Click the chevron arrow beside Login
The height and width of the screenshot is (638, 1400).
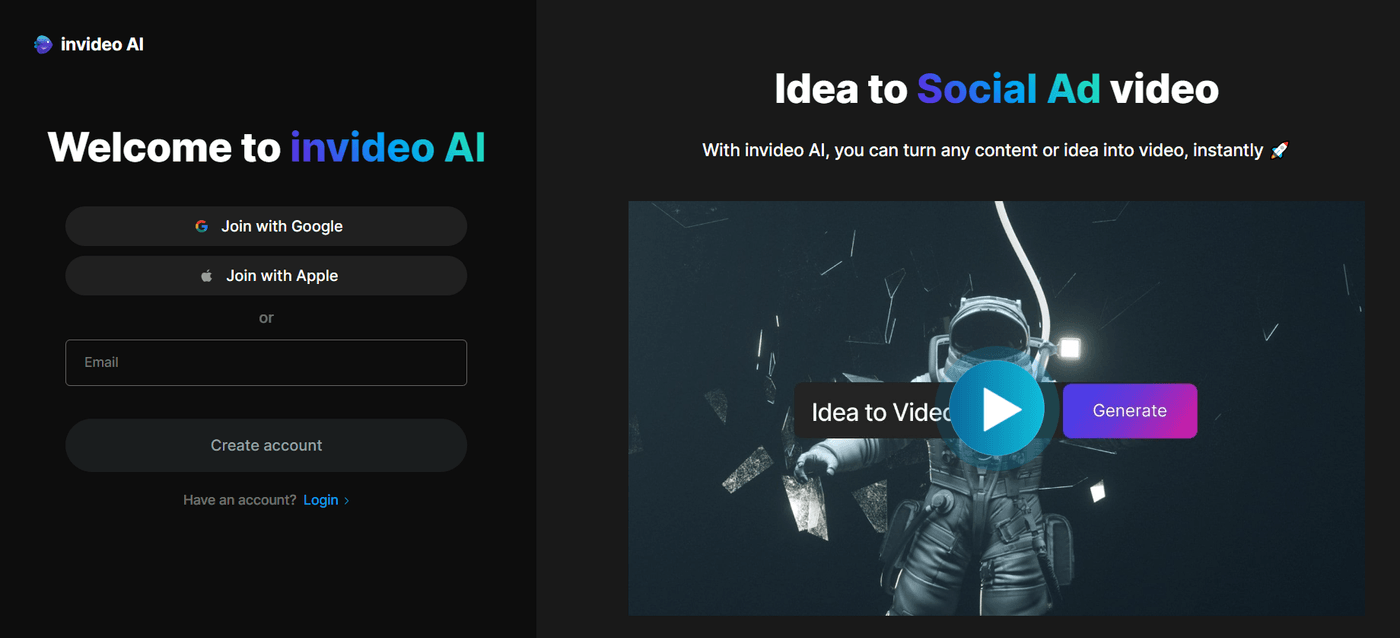(346, 501)
